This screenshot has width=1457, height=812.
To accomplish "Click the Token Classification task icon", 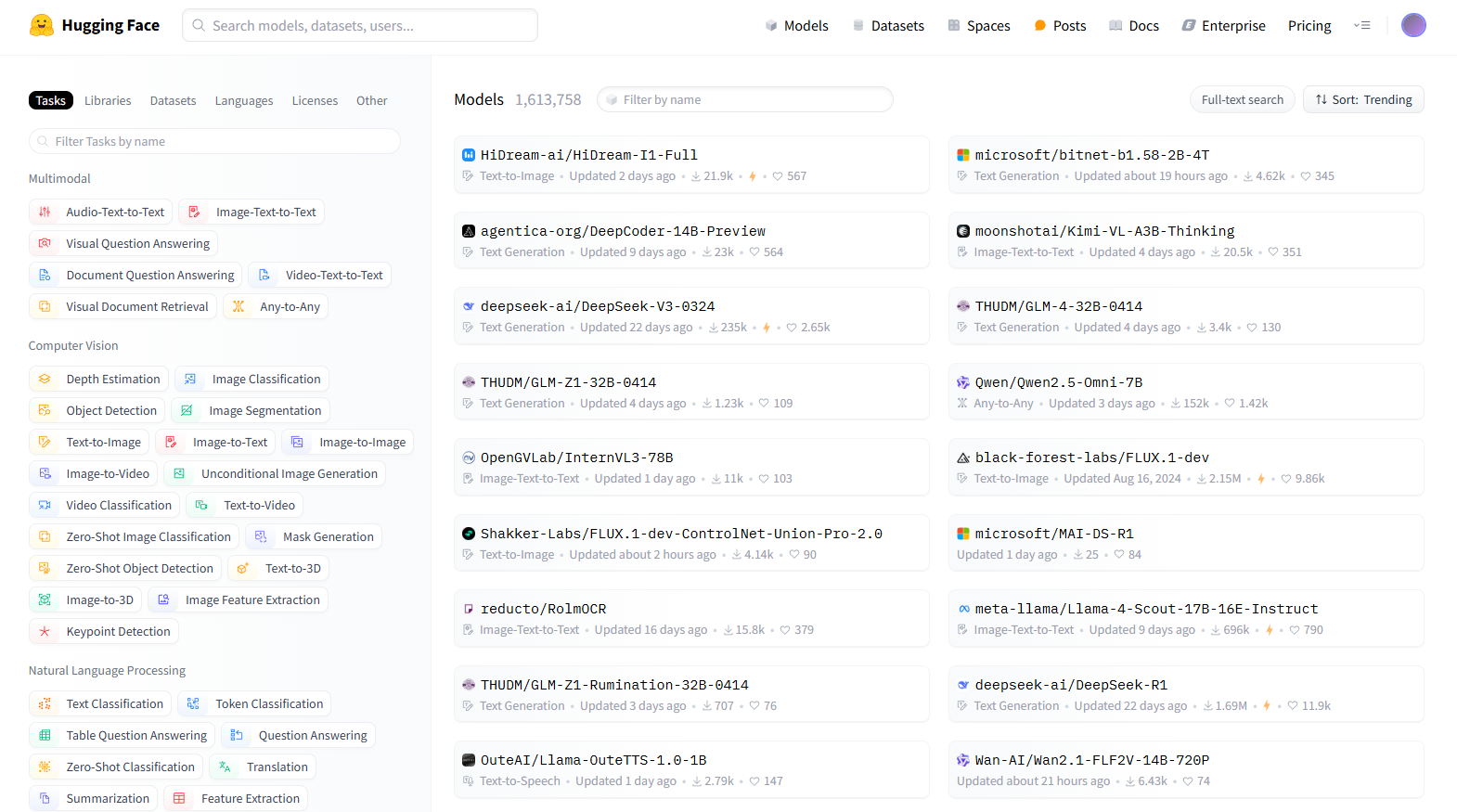I will click(193, 703).
